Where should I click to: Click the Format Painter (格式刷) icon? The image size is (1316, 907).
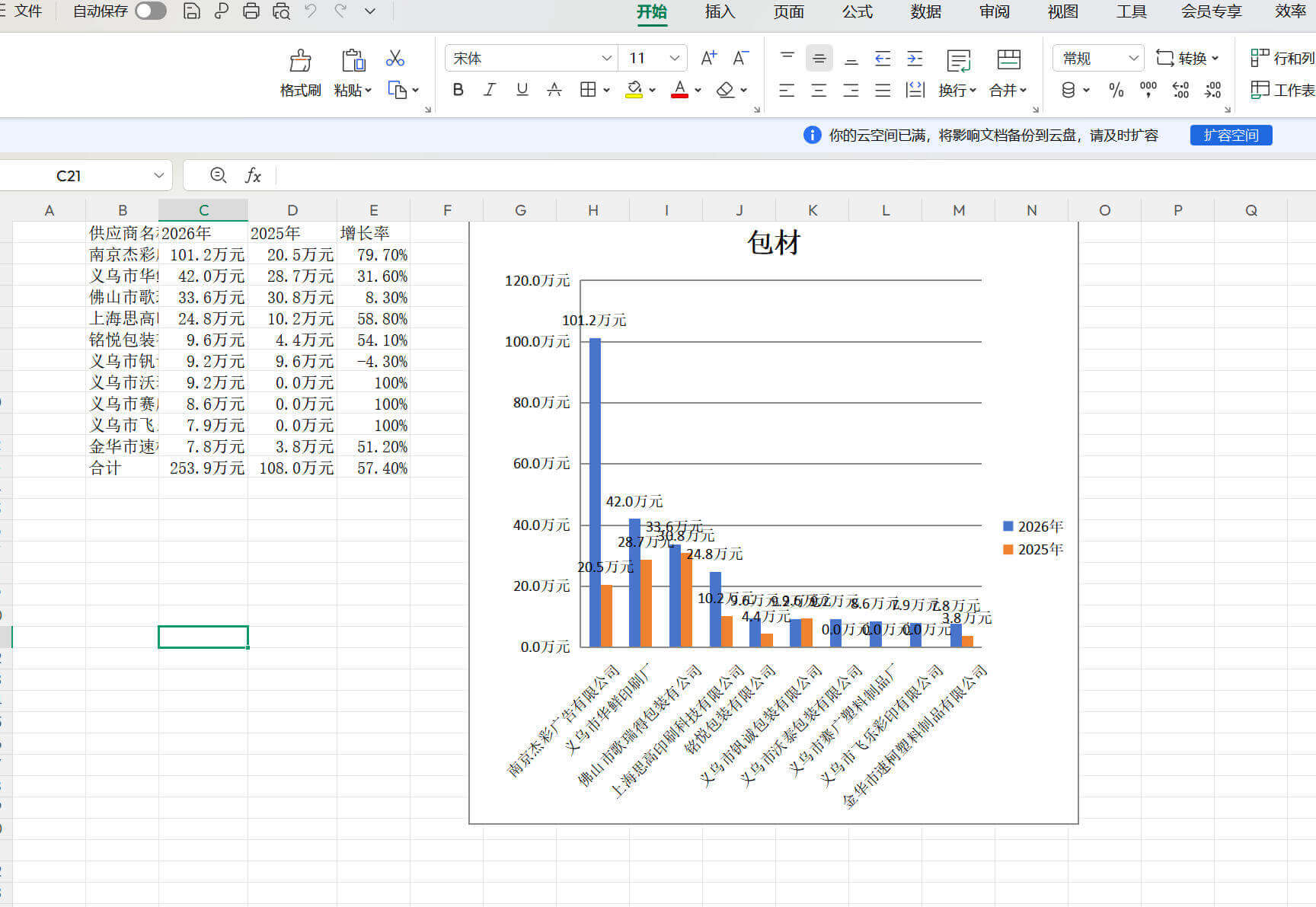(300, 61)
